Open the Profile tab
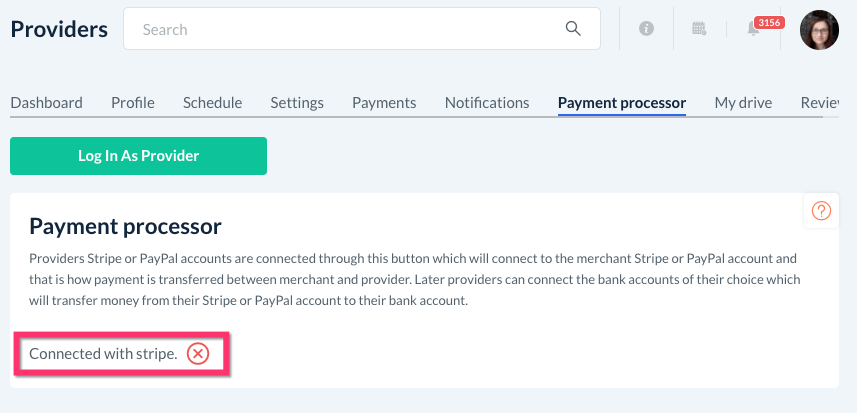 pyautogui.click(x=133, y=103)
